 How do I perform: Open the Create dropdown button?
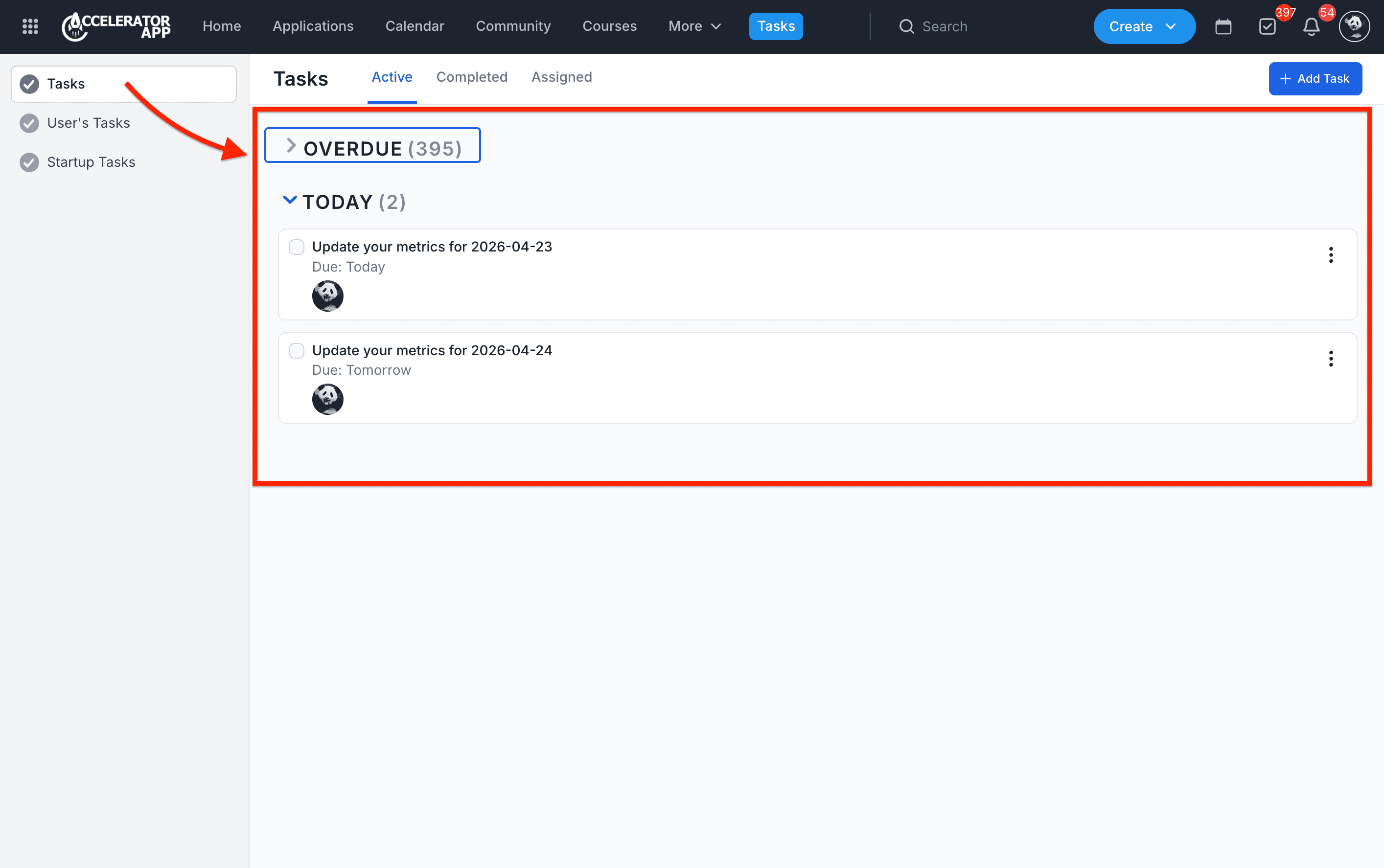(1144, 26)
